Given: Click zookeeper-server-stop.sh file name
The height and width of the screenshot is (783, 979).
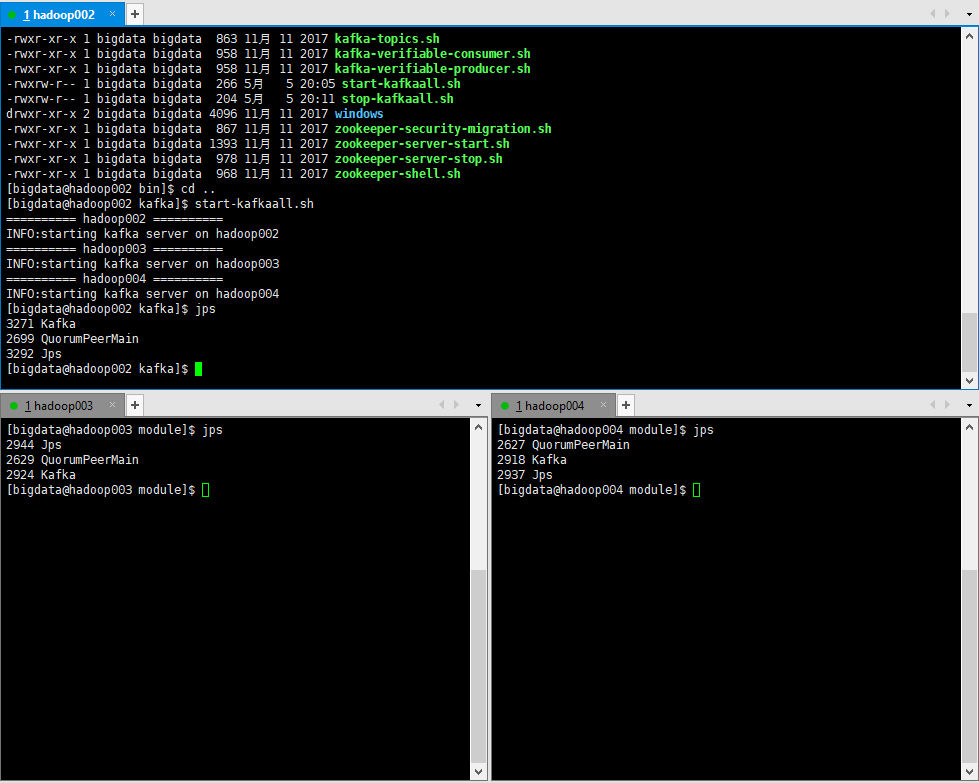Looking at the screenshot, I should pyautogui.click(x=418, y=159).
